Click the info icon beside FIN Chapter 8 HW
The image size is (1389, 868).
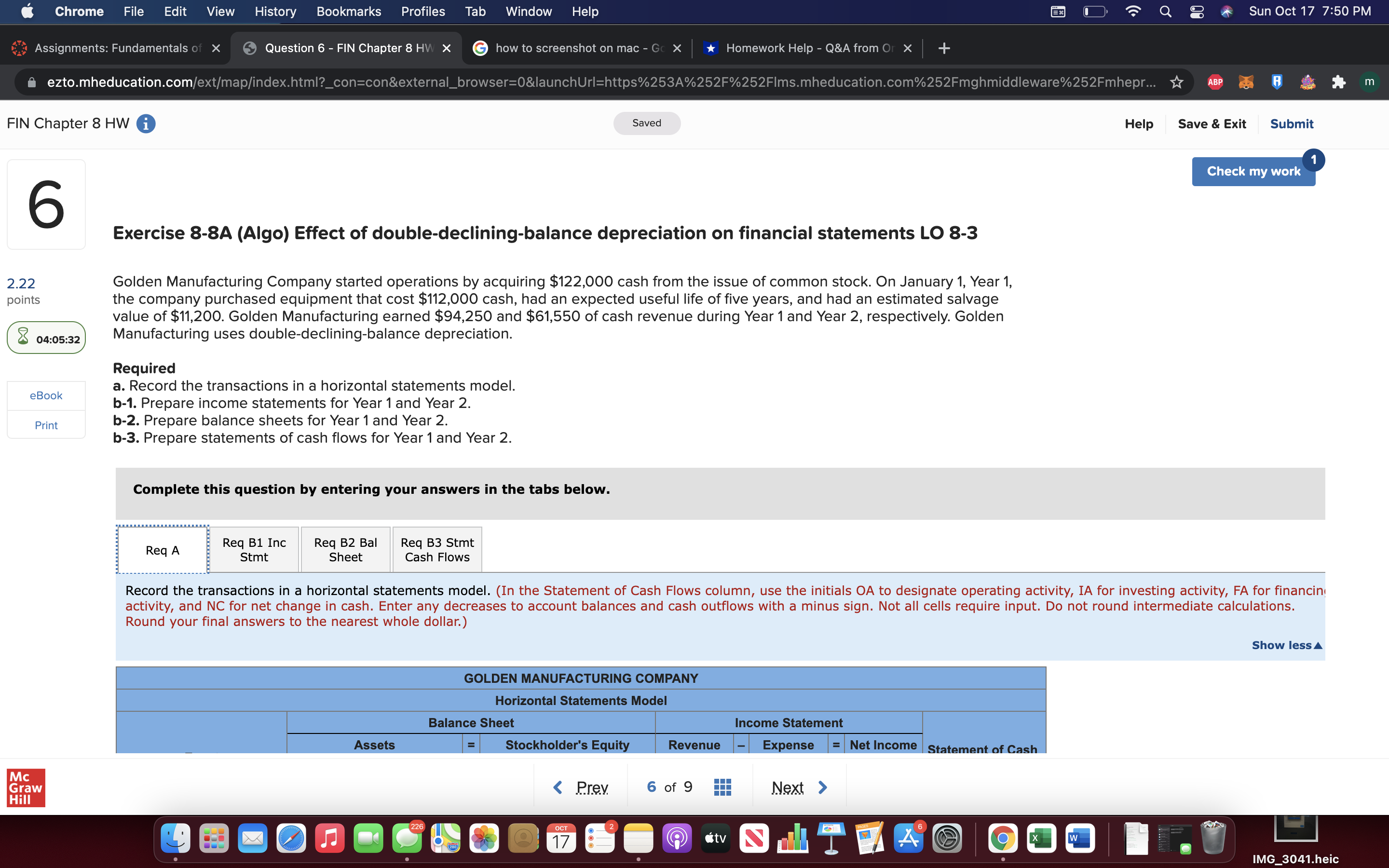coord(146,123)
